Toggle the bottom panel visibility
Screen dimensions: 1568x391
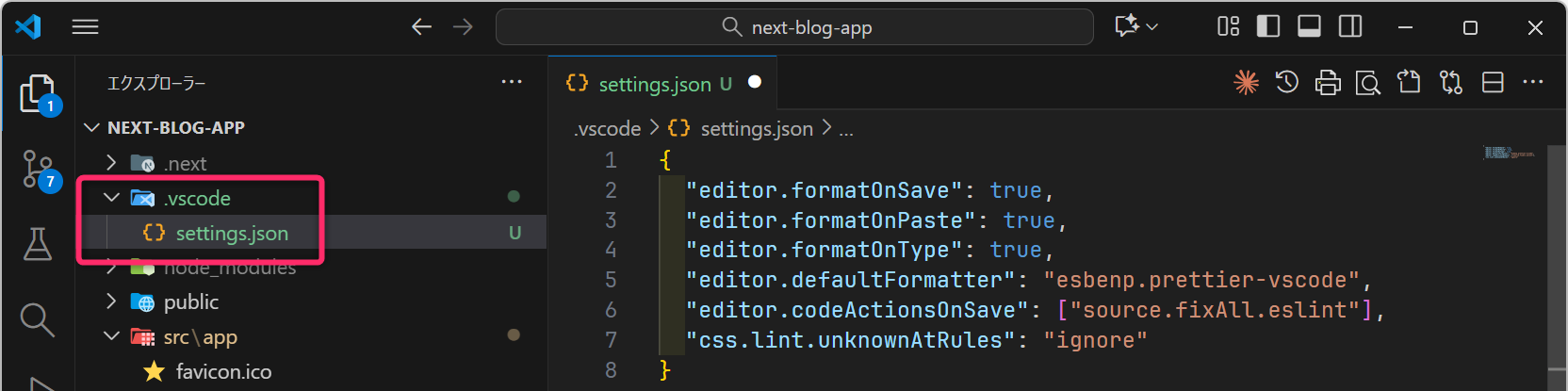pyautogui.click(x=1309, y=26)
